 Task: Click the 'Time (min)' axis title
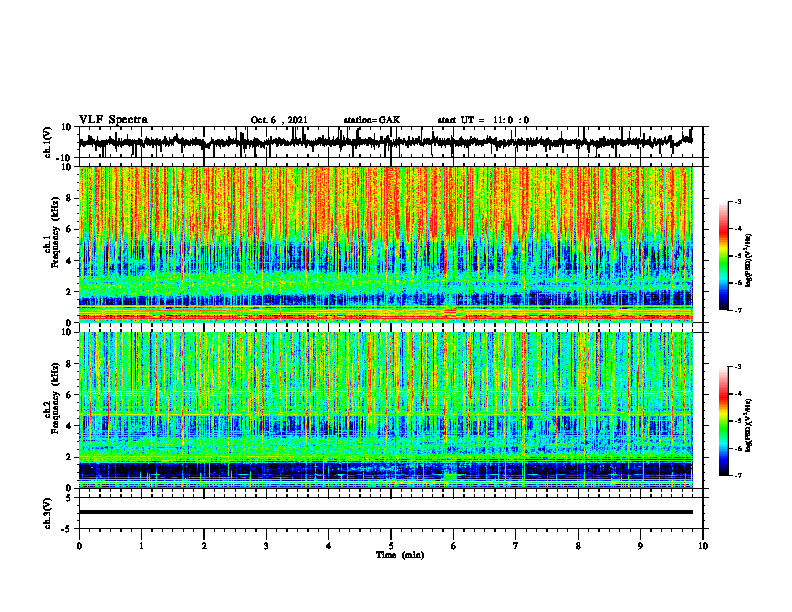400,555
